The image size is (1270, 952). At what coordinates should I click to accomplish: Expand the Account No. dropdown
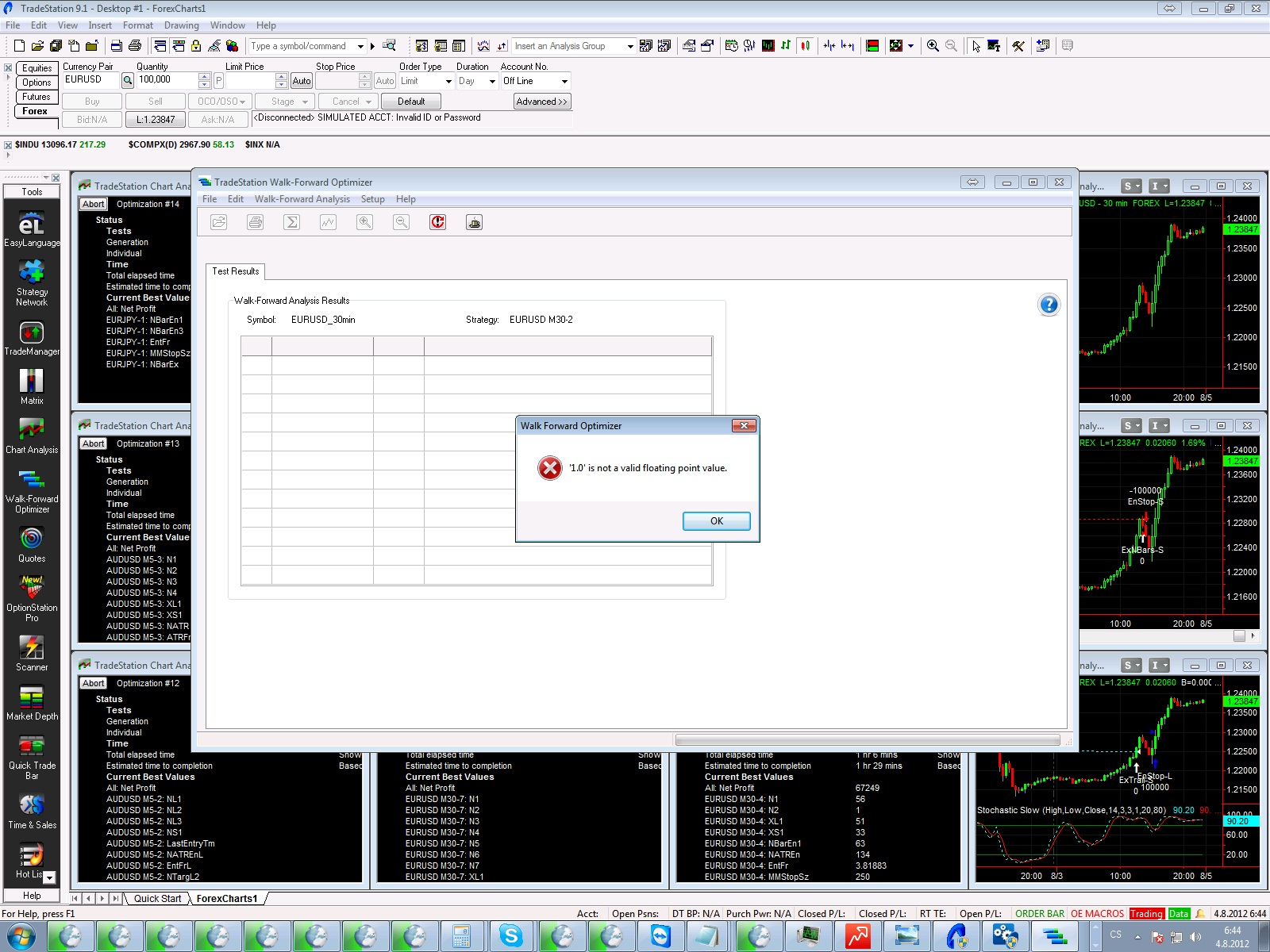(x=564, y=81)
